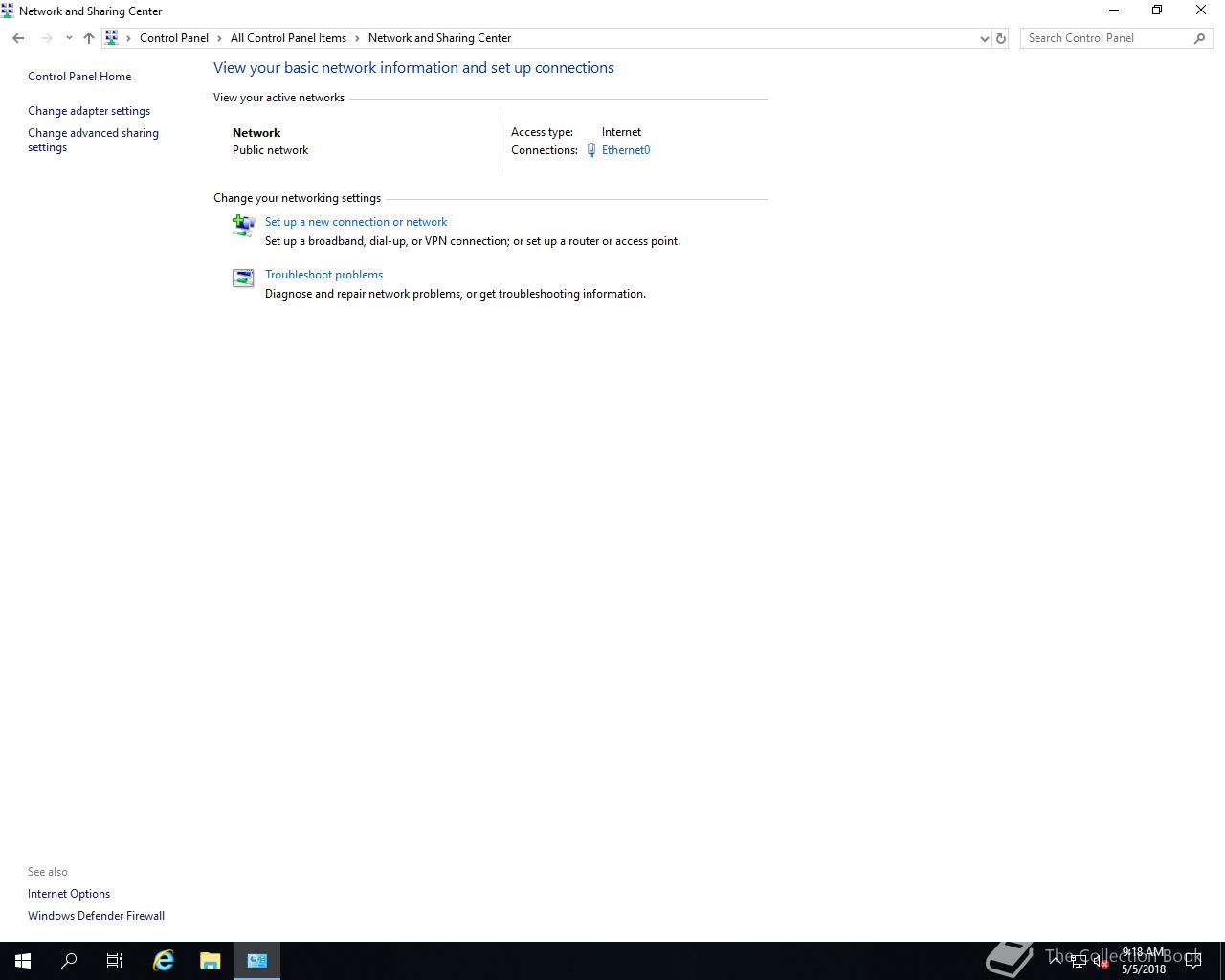
Task: Open Change adapter settings
Action: pyautogui.click(x=89, y=111)
